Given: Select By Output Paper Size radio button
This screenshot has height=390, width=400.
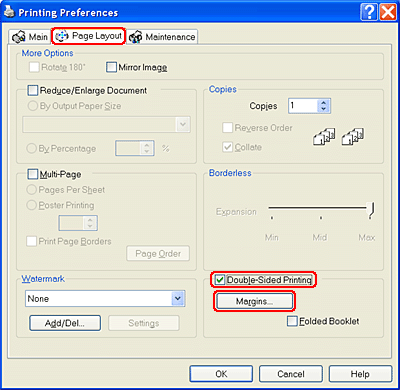Looking at the screenshot, I should tap(32, 106).
